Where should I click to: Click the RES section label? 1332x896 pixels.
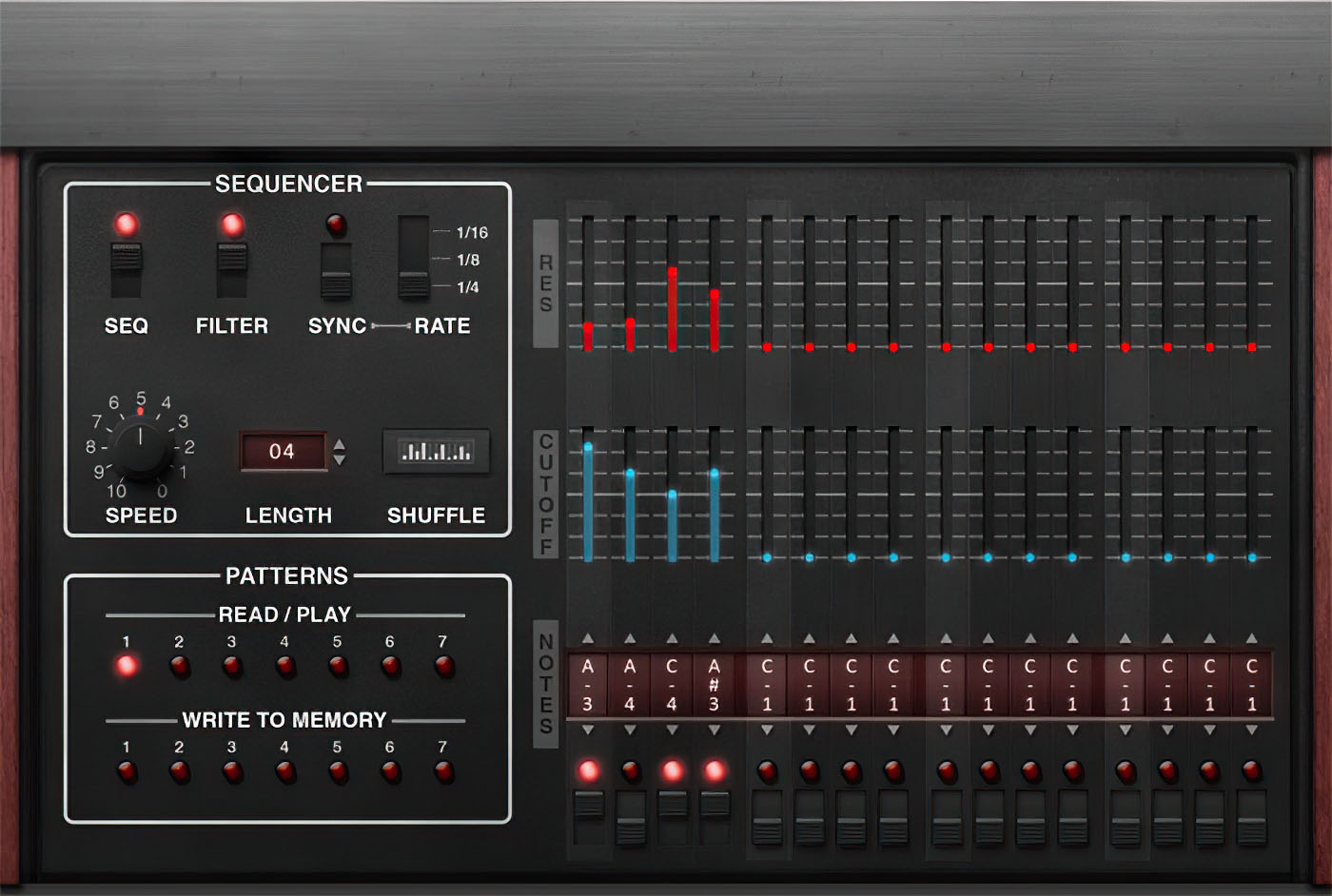[545, 283]
